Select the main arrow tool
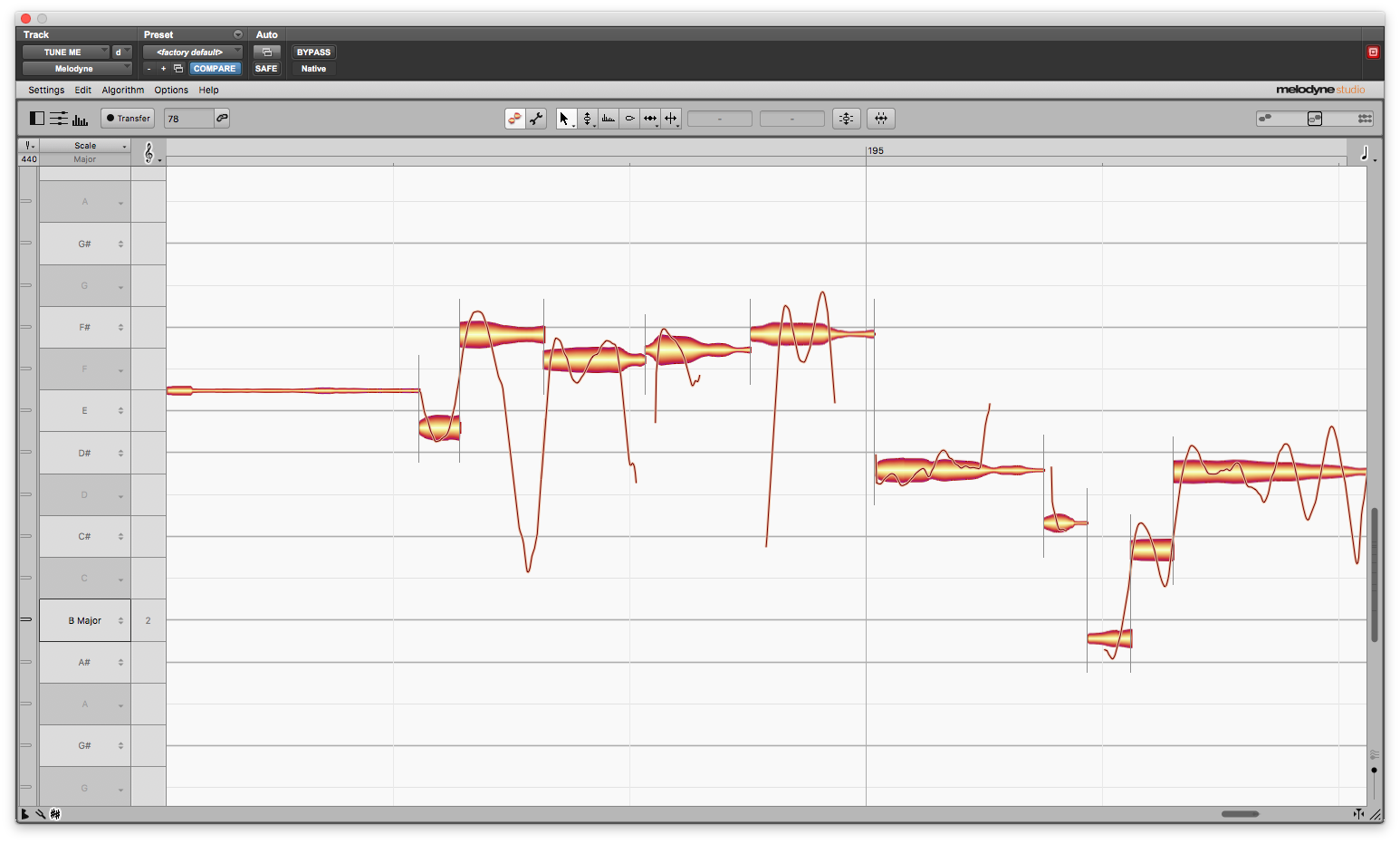This screenshot has height=843, width=1400. pos(566,119)
